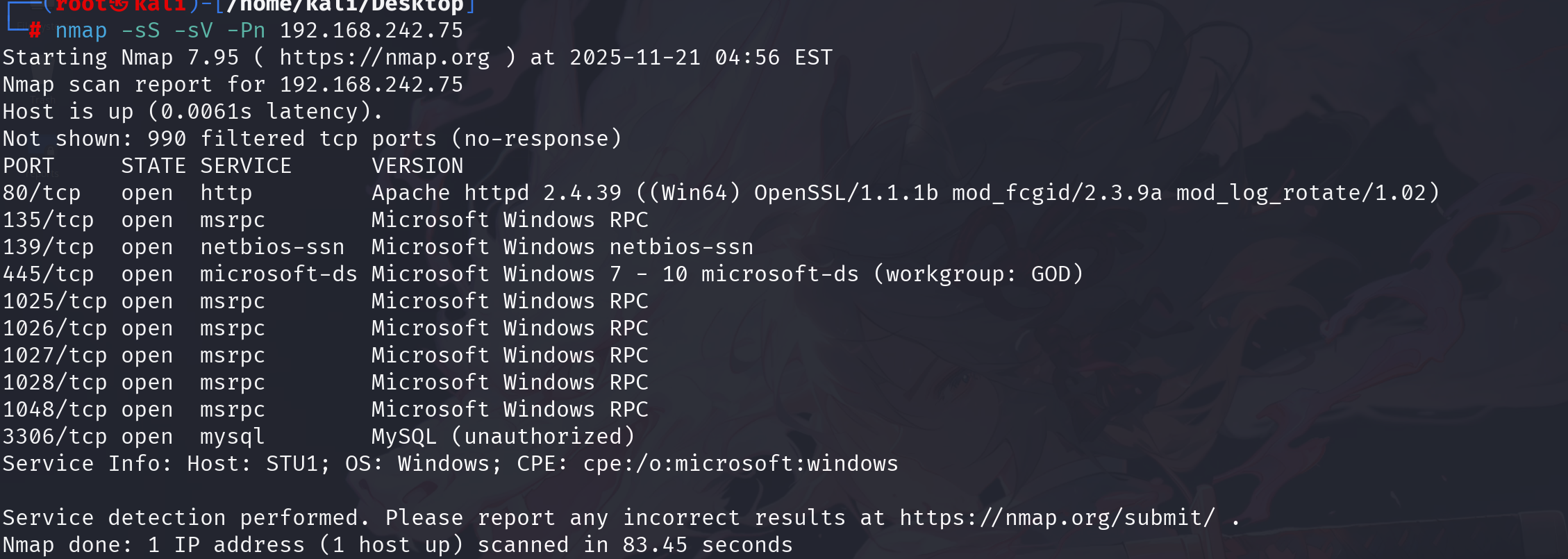Select the SERVICE column header

246,166
